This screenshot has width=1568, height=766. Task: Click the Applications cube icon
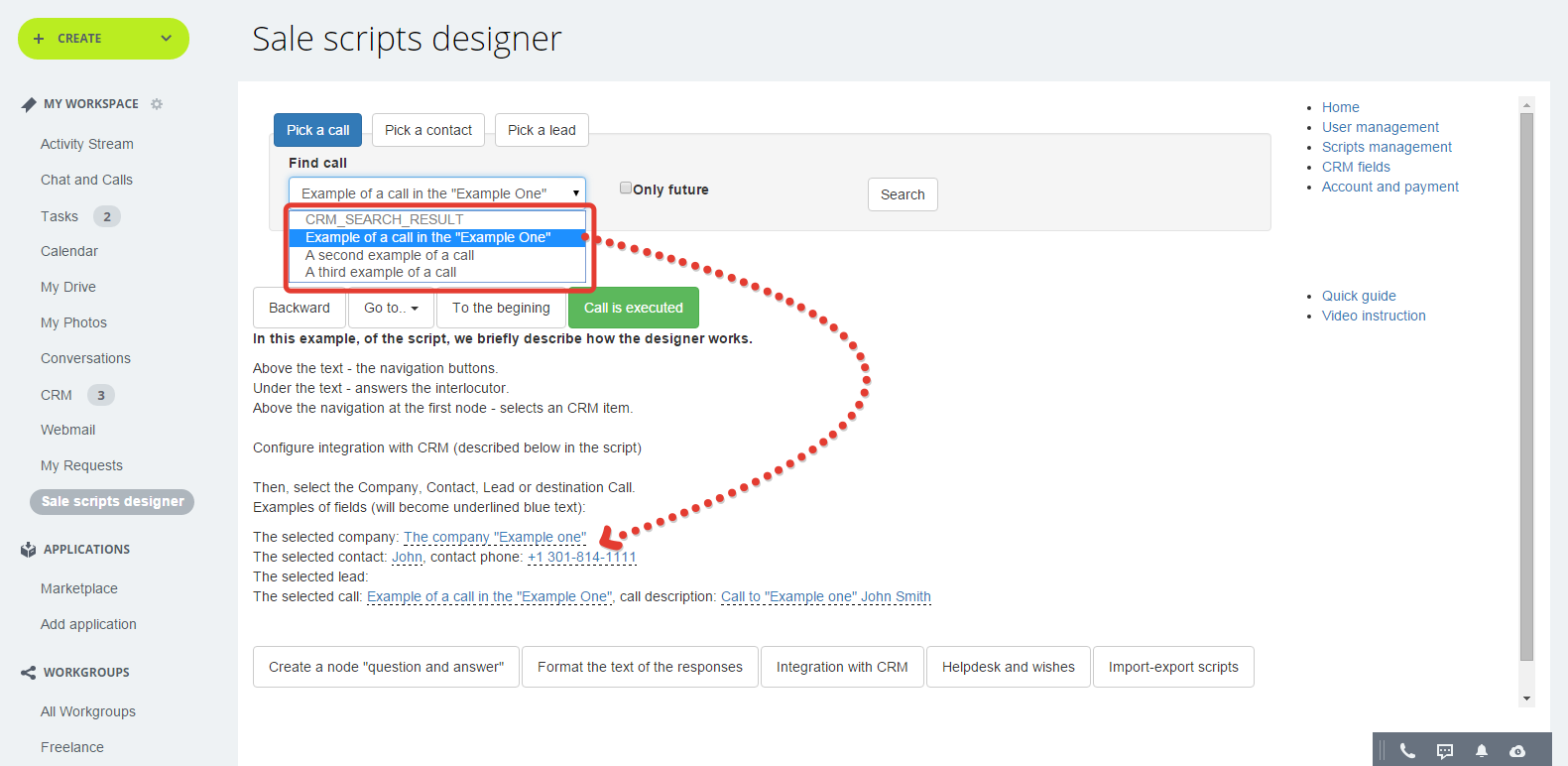tap(28, 550)
